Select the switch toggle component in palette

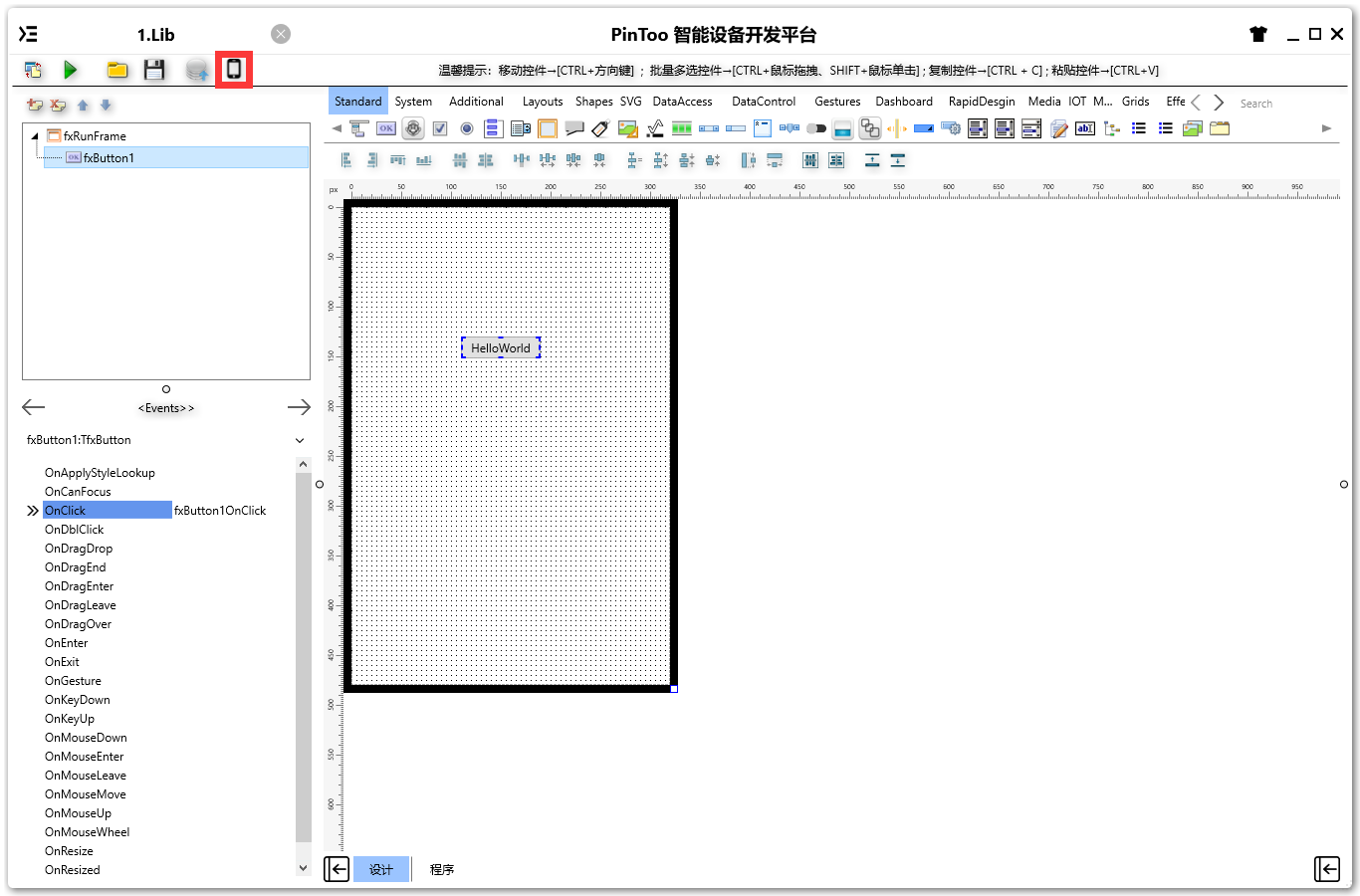point(816,128)
